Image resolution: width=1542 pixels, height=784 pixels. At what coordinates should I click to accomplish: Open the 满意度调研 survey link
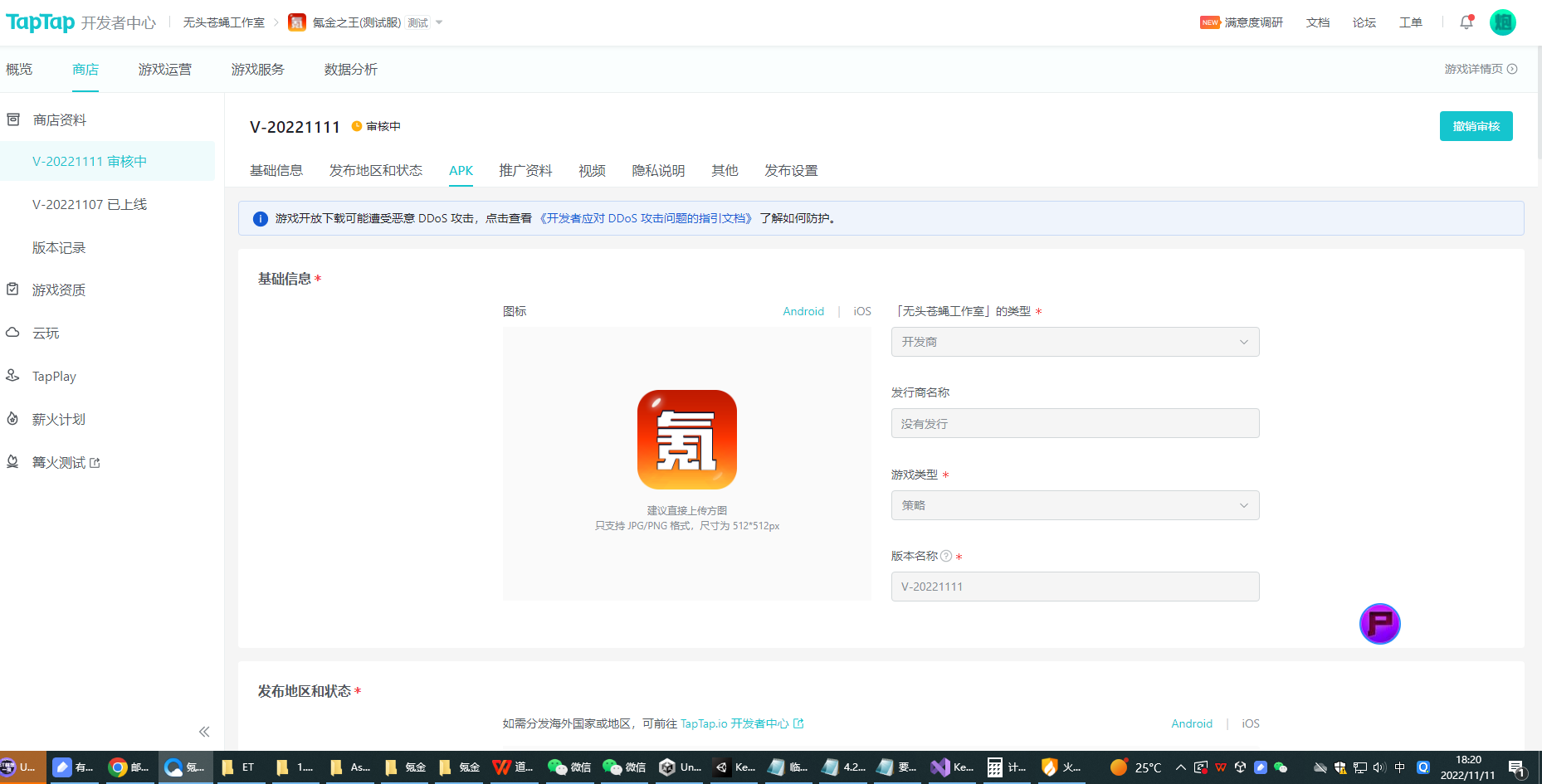[1253, 22]
